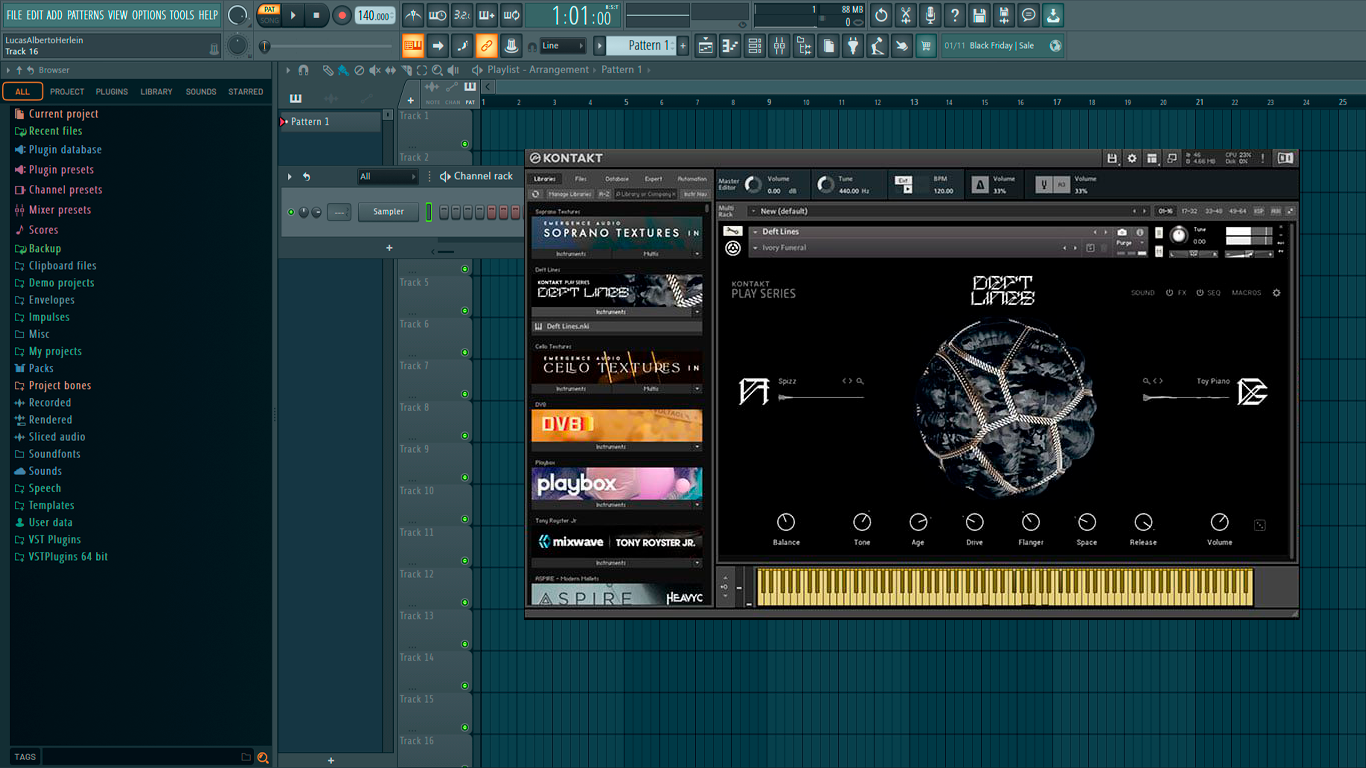Viewport: 1366px width, 768px height.
Task: Expand the Deft Lines instrument name dropdown
Action: (755, 232)
